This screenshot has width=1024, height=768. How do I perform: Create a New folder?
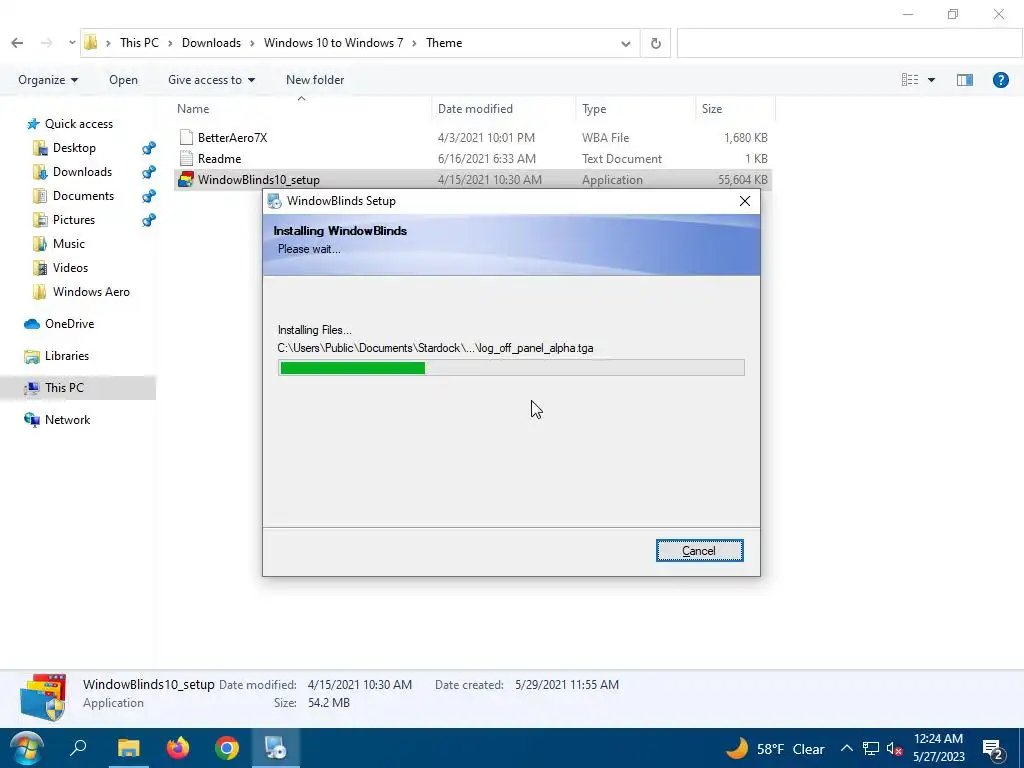(x=315, y=80)
